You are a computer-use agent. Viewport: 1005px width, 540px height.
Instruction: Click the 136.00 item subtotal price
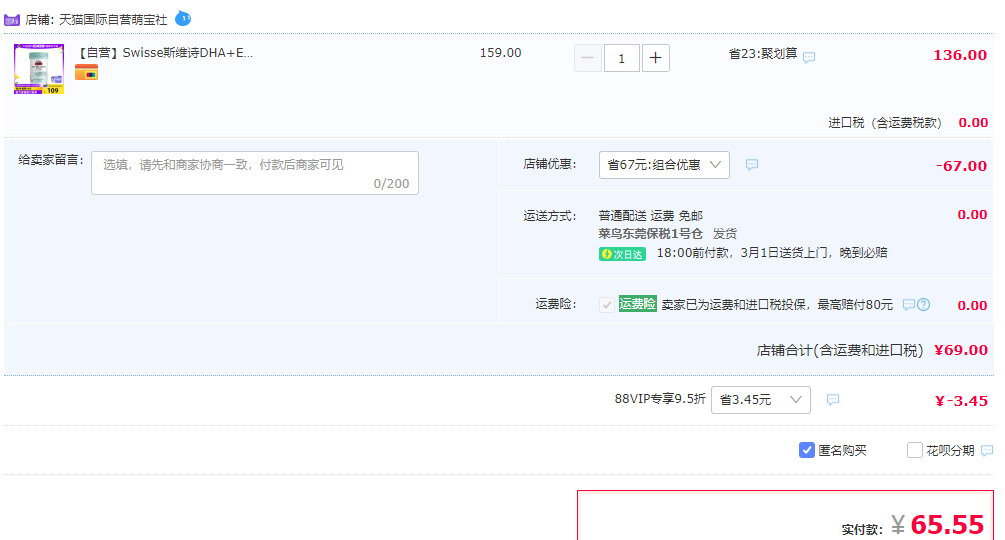[x=959, y=55]
